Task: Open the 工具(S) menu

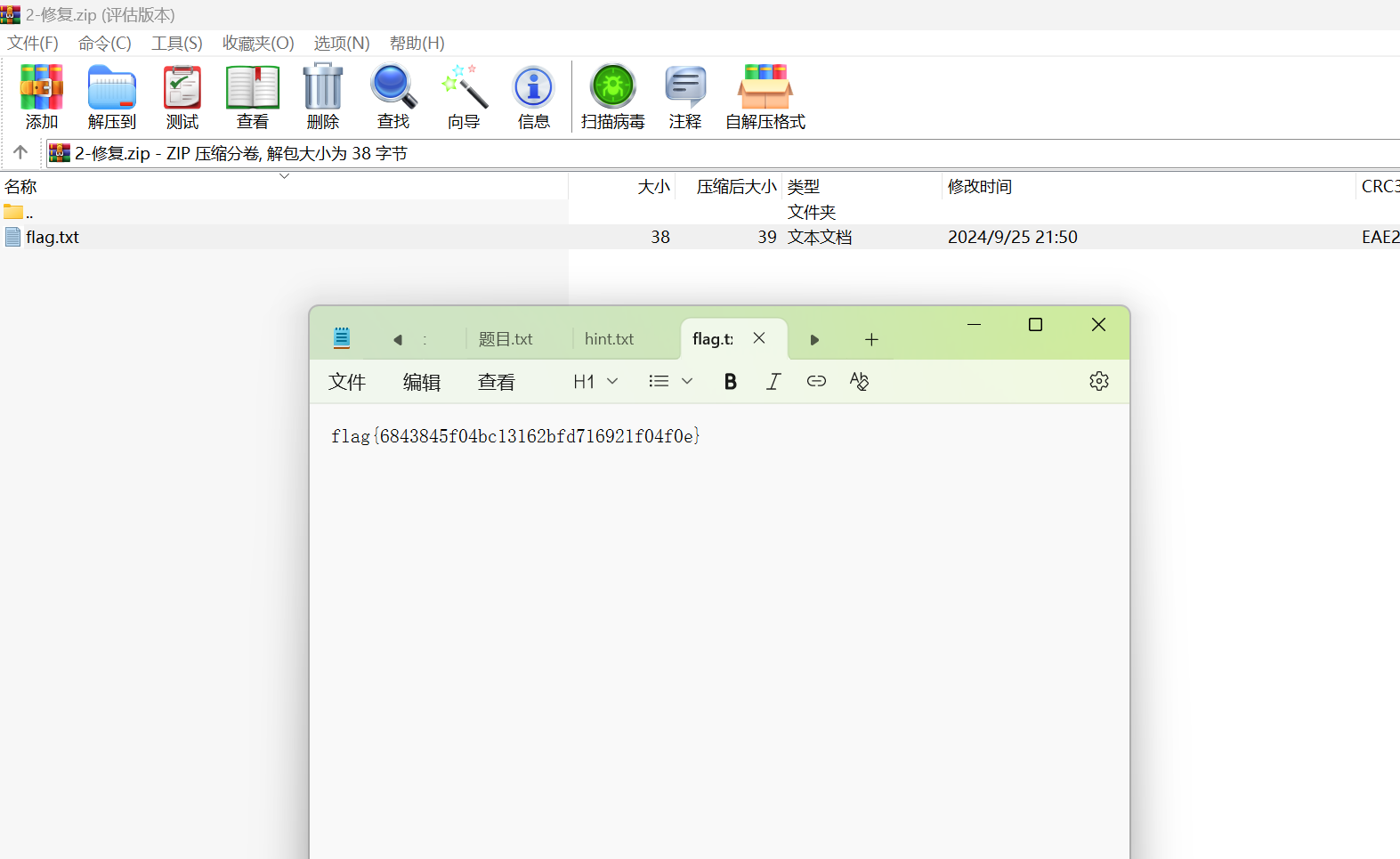Action: click(x=176, y=44)
